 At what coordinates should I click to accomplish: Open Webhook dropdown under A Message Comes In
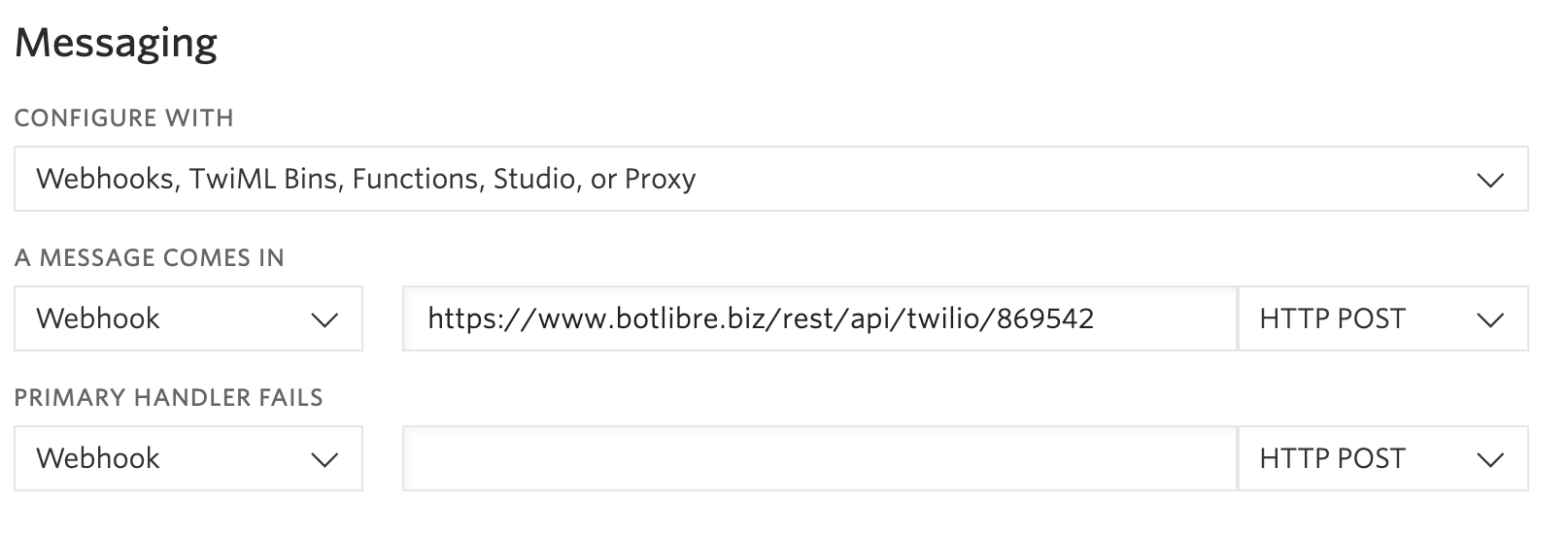click(x=188, y=318)
